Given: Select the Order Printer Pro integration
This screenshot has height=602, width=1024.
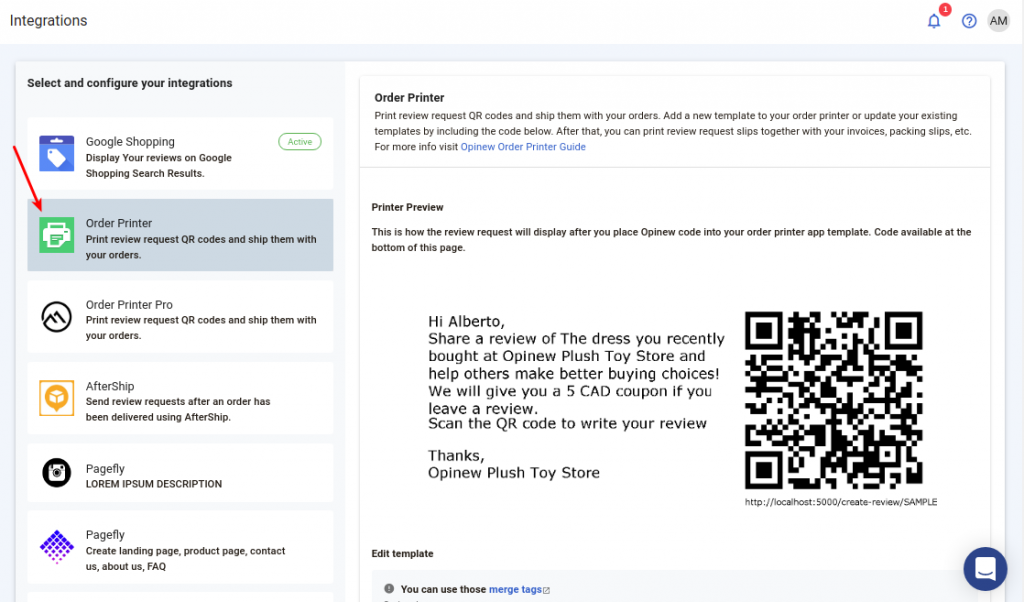Looking at the screenshot, I should tap(180, 317).
